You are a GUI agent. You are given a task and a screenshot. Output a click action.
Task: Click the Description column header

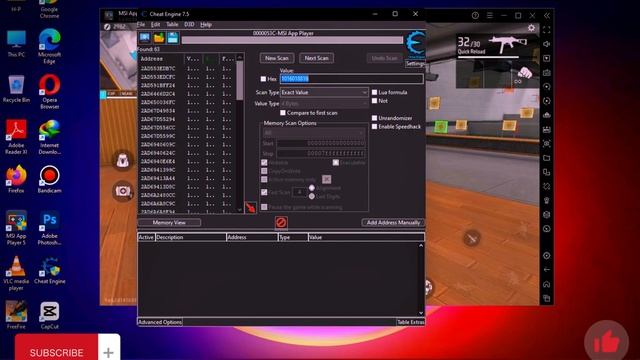[191, 237]
